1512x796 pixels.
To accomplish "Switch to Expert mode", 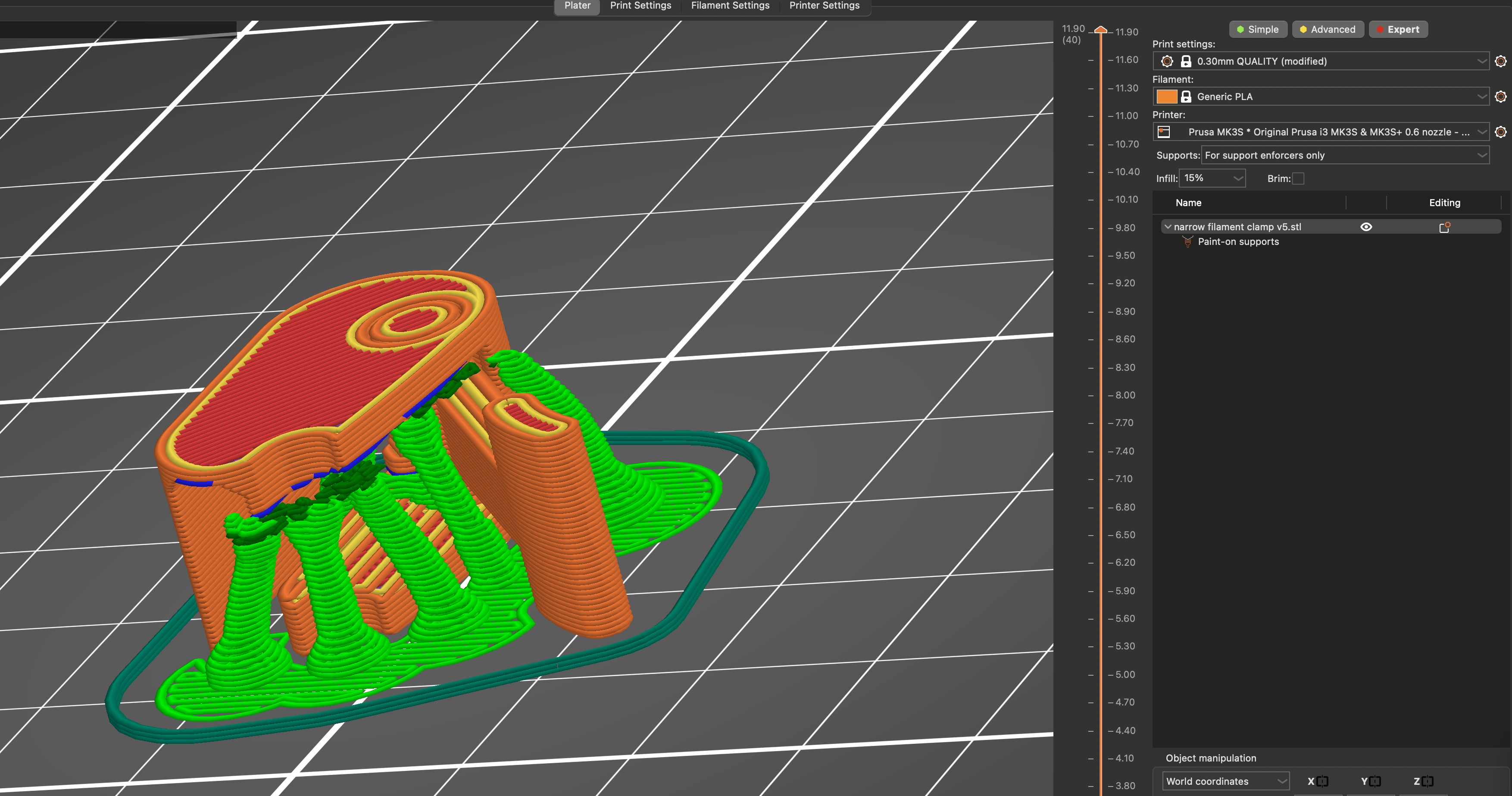I will pos(1398,29).
